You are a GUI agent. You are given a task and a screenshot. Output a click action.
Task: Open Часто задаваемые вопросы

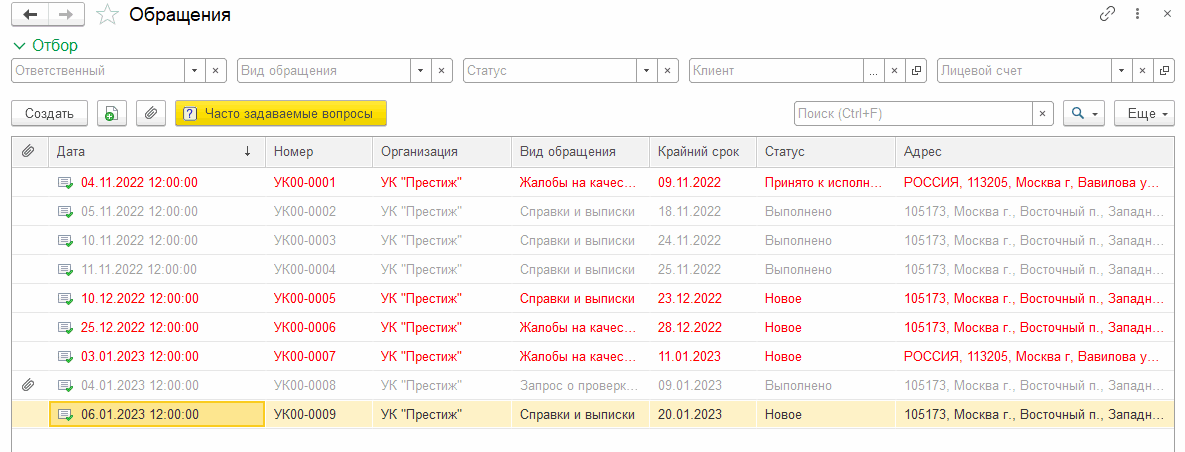point(280,114)
